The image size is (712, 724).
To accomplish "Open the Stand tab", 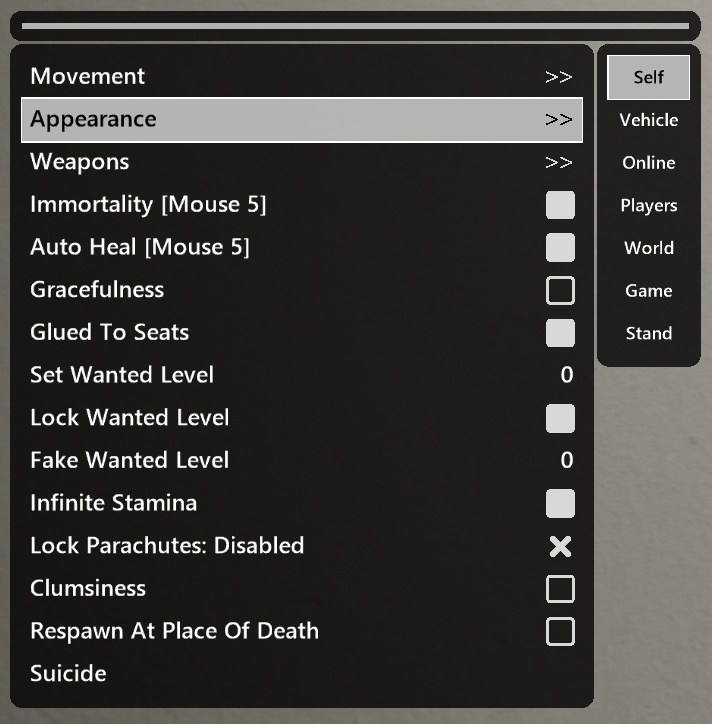I will pyautogui.click(x=648, y=334).
